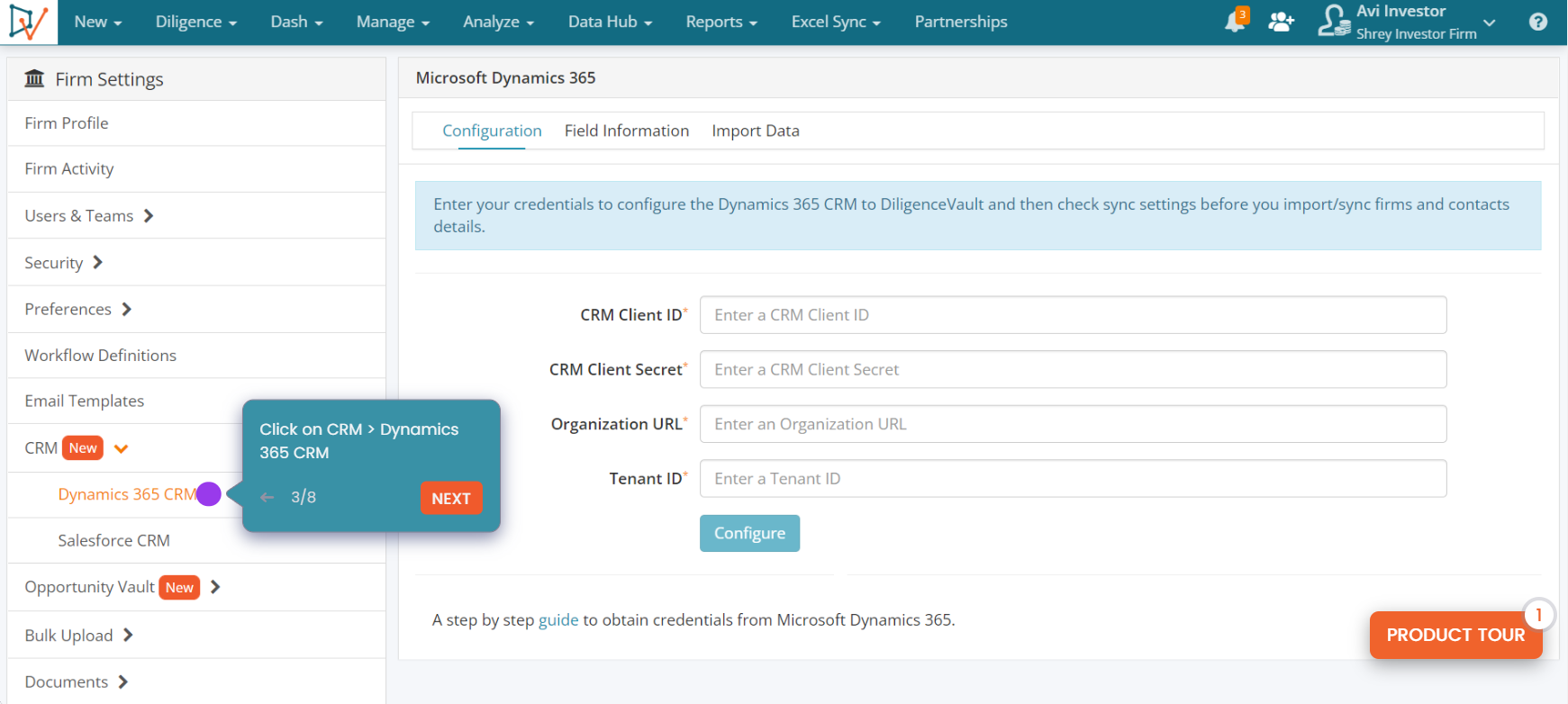
Task: Open the Data Hub dropdown menu
Action: click(x=610, y=22)
